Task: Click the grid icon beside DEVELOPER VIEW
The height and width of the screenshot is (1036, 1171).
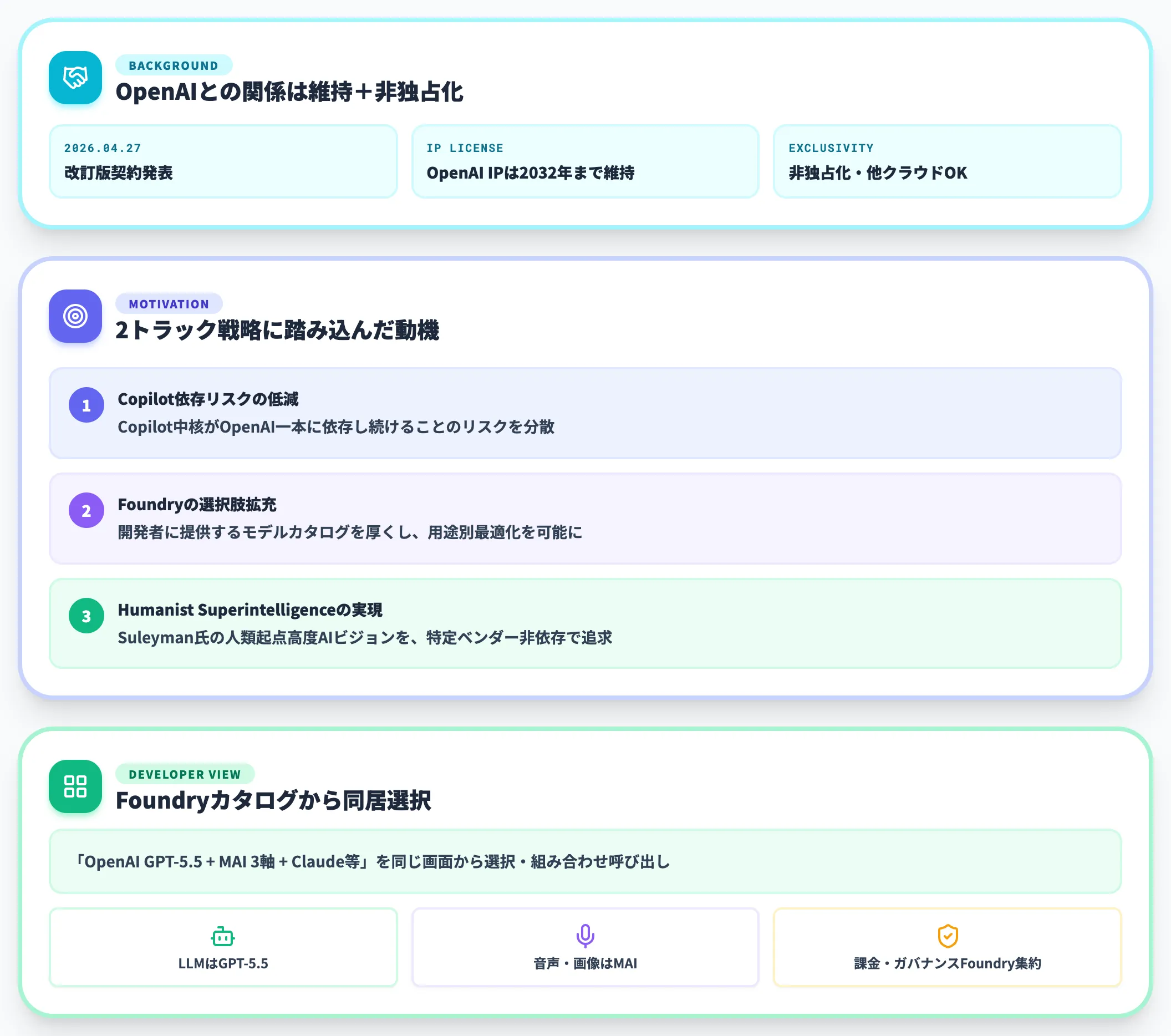Action: click(75, 786)
